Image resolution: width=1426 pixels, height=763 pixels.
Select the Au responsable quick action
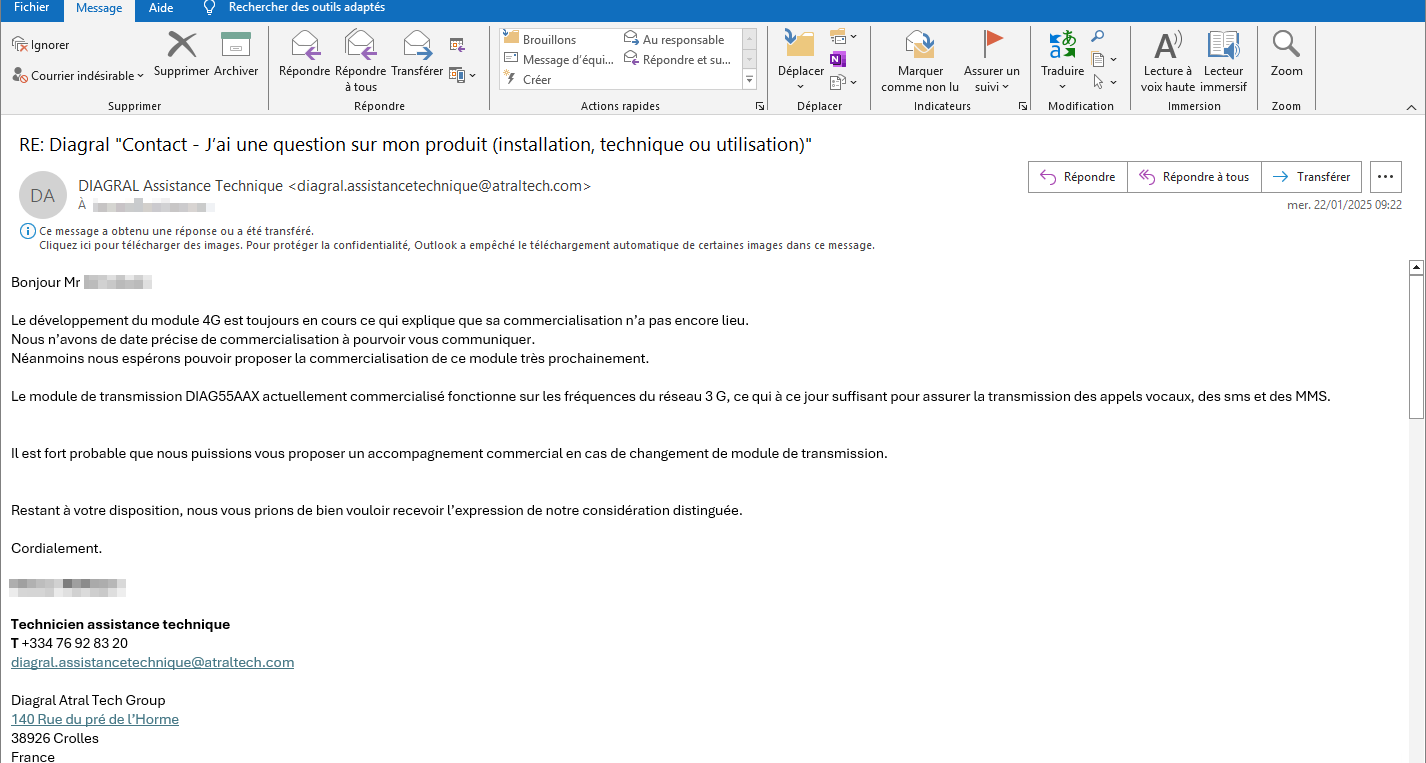(x=674, y=39)
